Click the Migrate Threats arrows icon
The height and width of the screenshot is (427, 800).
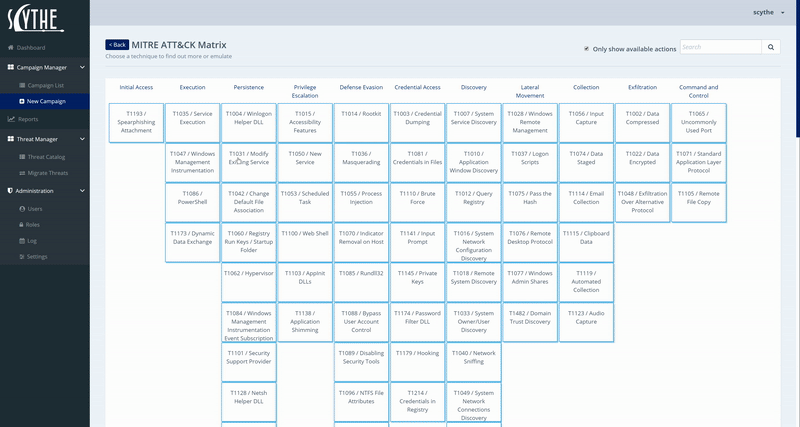point(22,173)
